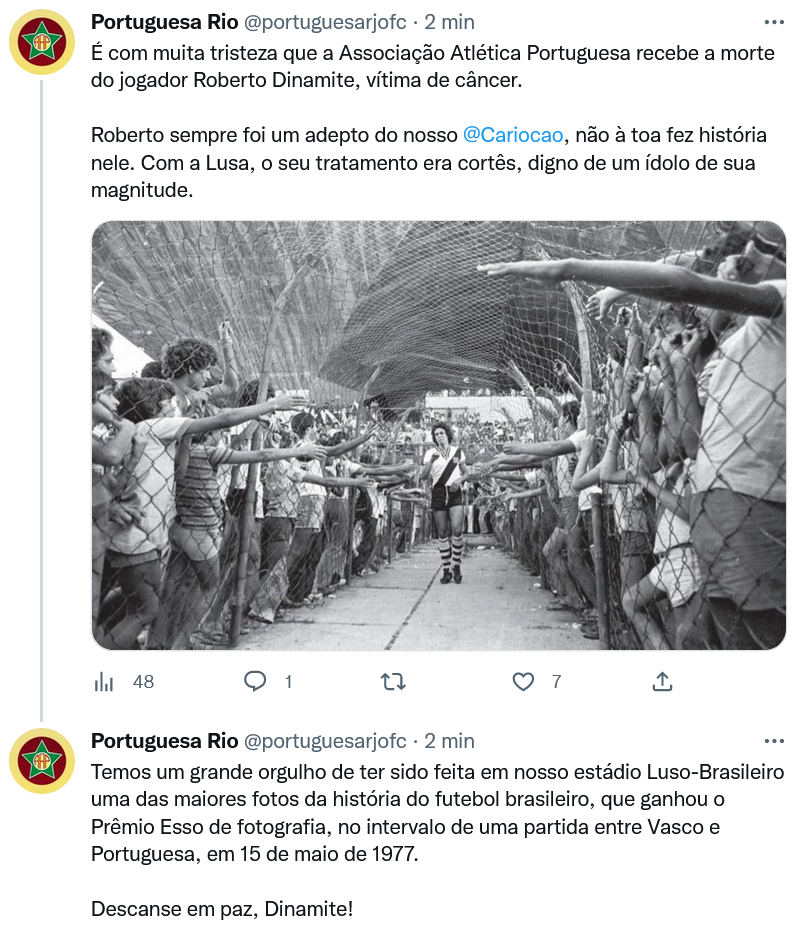The width and height of the screenshot is (803, 931).
Task: Share the first tweet via share icon
Action: coord(662,682)
